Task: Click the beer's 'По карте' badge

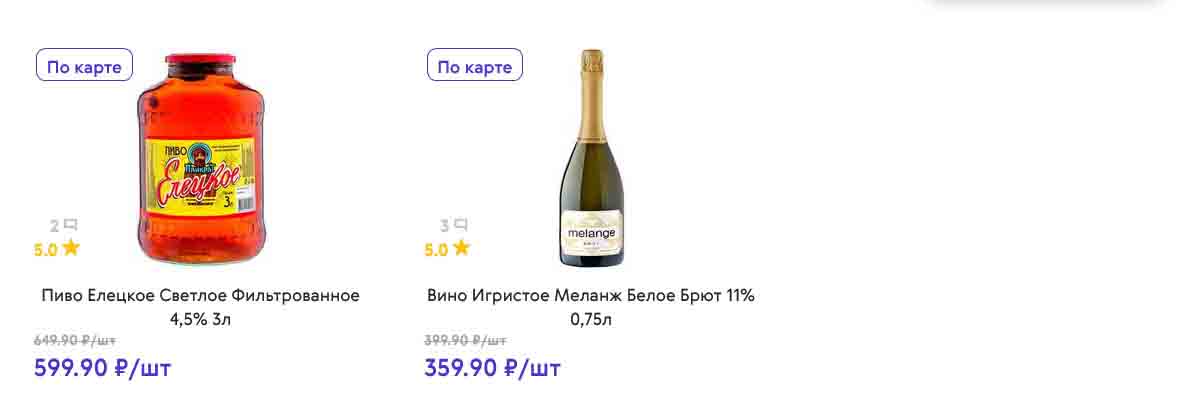Action: pyautogui.click(x=85, y=66)
